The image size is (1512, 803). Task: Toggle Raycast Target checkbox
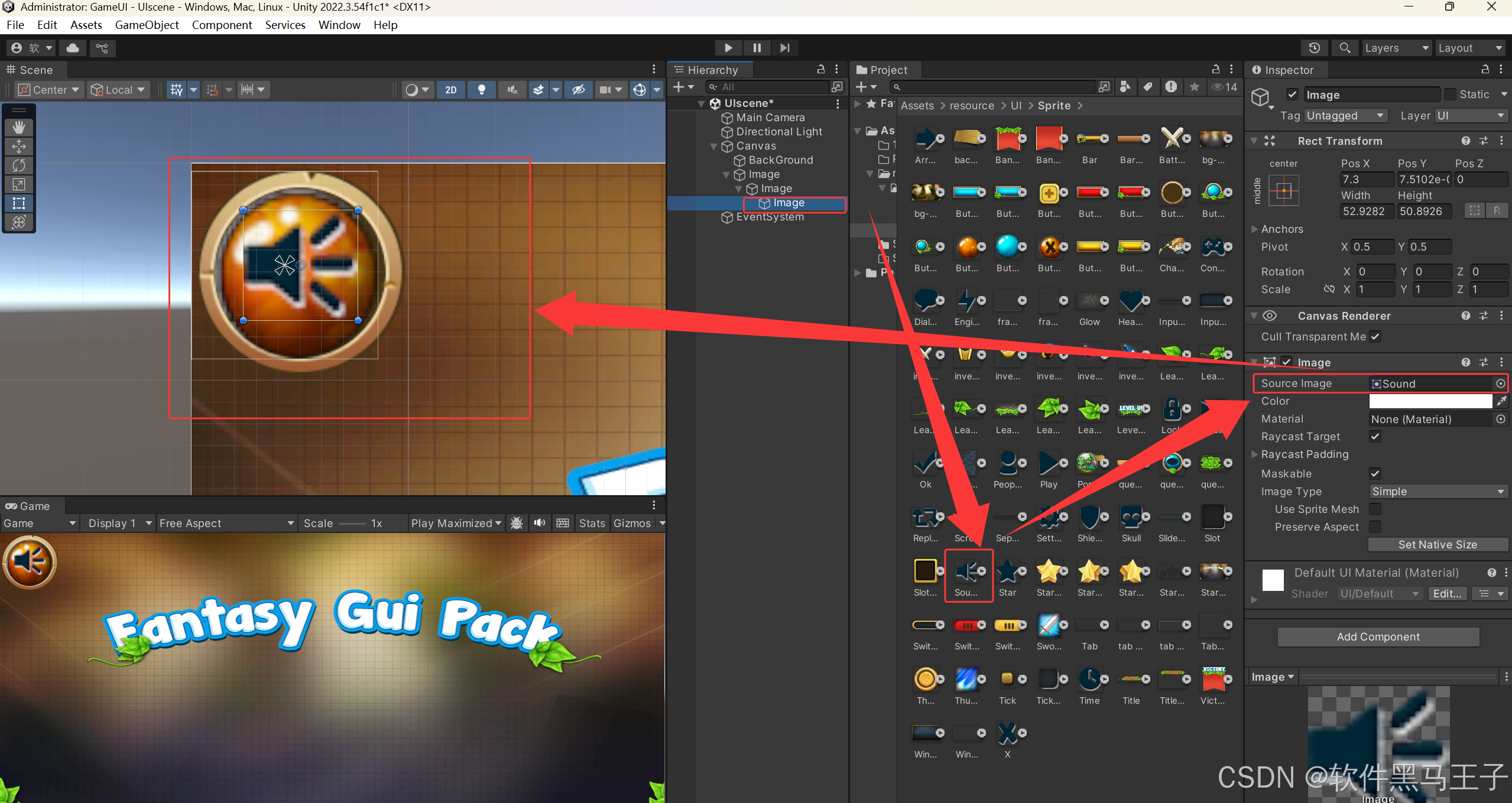click(1375, 437)
